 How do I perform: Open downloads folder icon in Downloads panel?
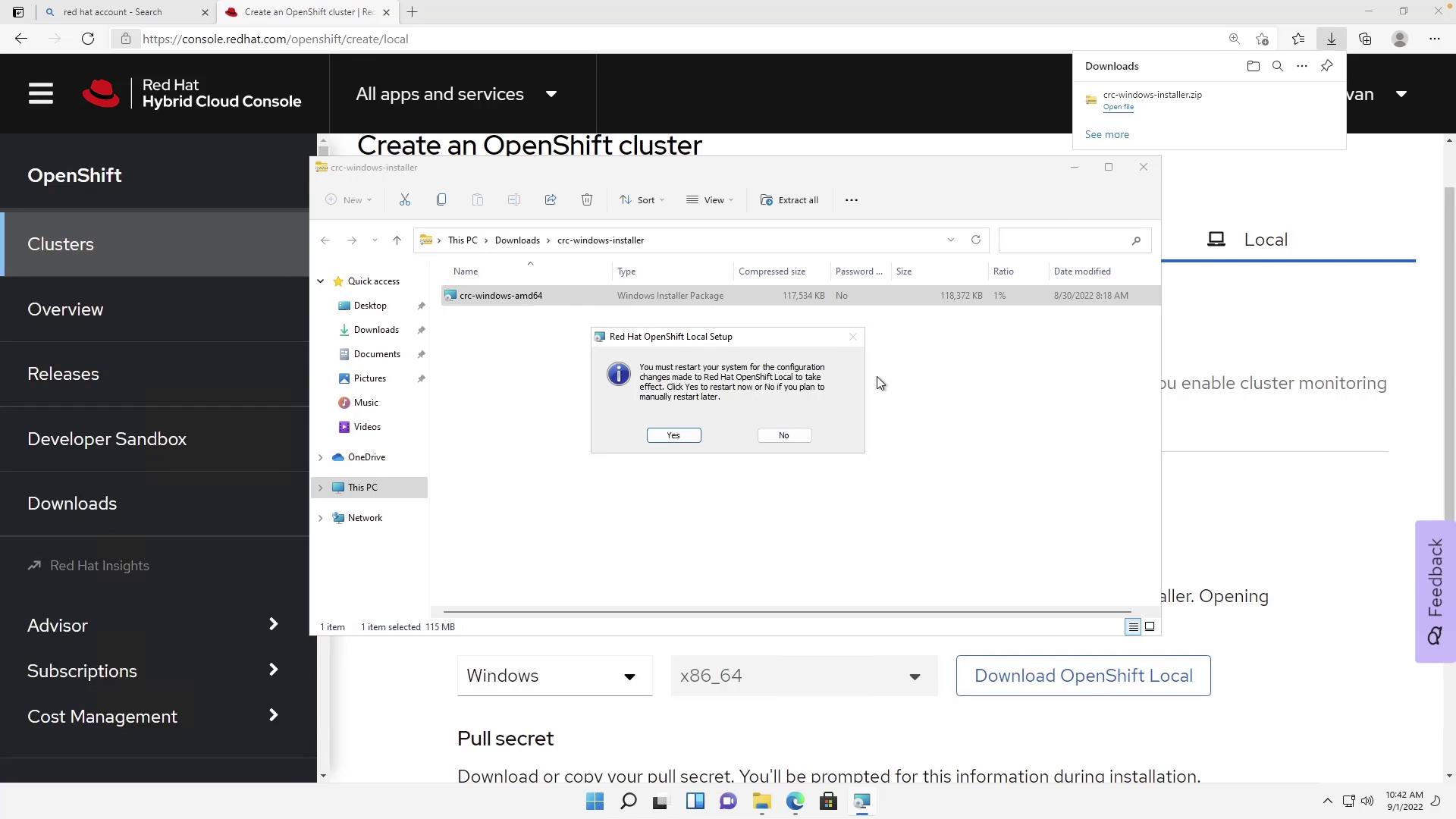(1253, 67)
